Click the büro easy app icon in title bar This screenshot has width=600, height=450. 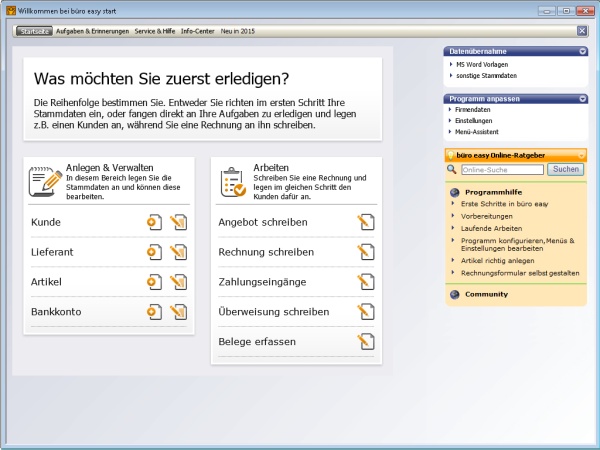11,11
